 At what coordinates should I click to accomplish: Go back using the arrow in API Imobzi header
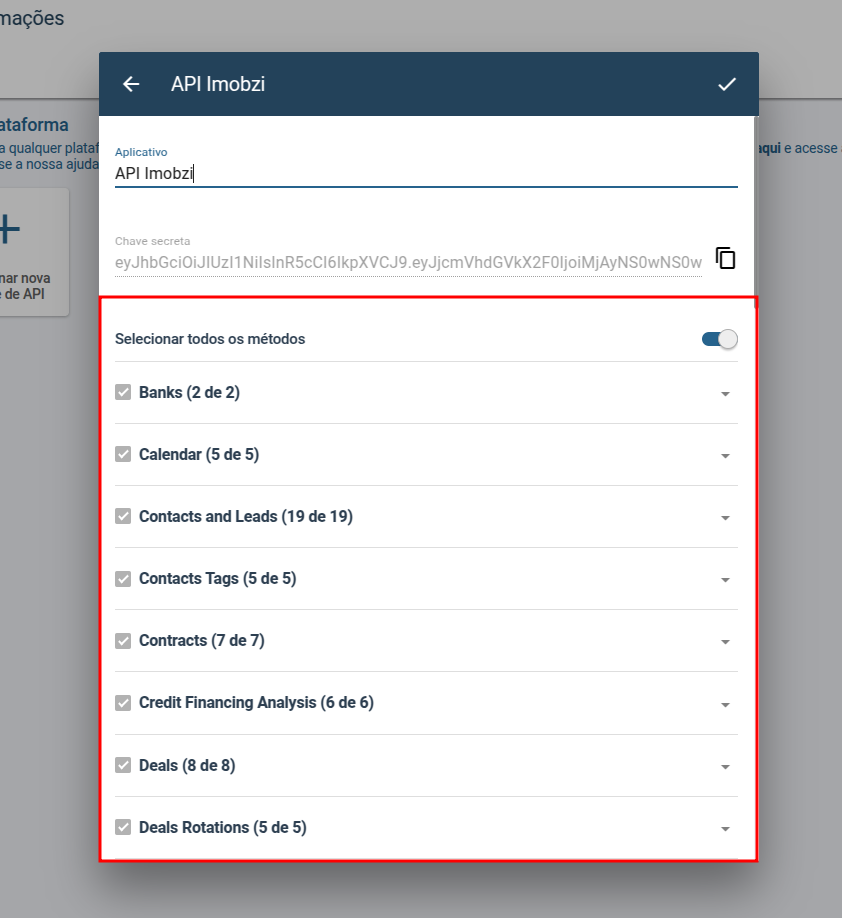131,84
